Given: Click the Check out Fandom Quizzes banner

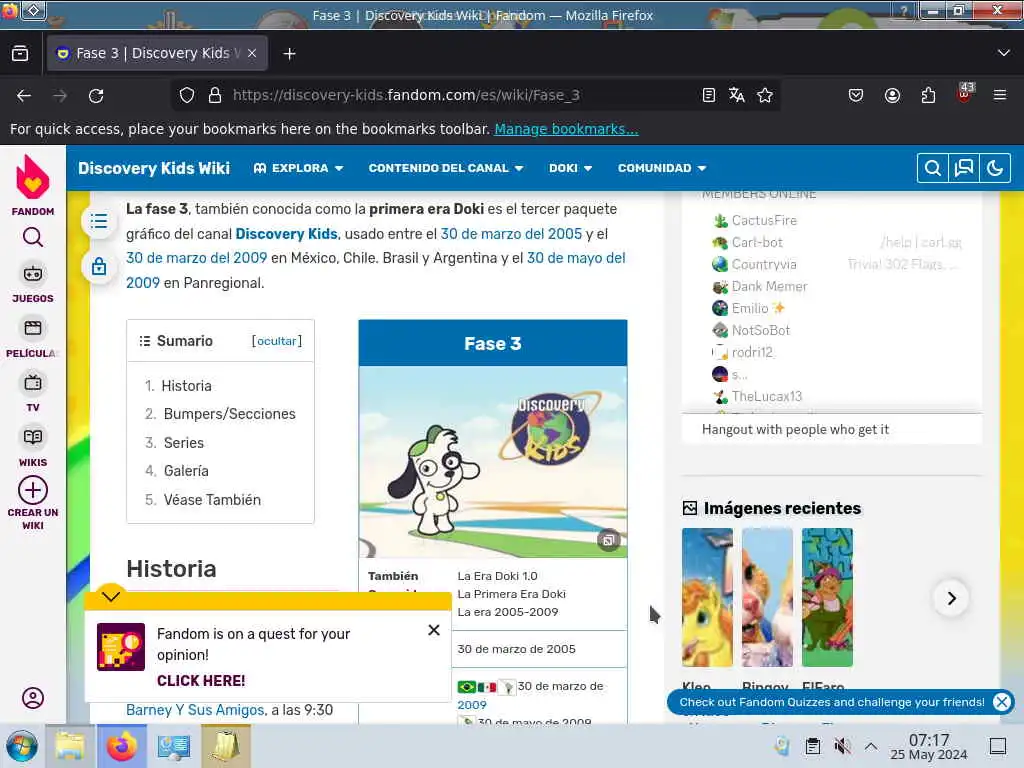Looking at the screenshot, I should coord(832,702).
